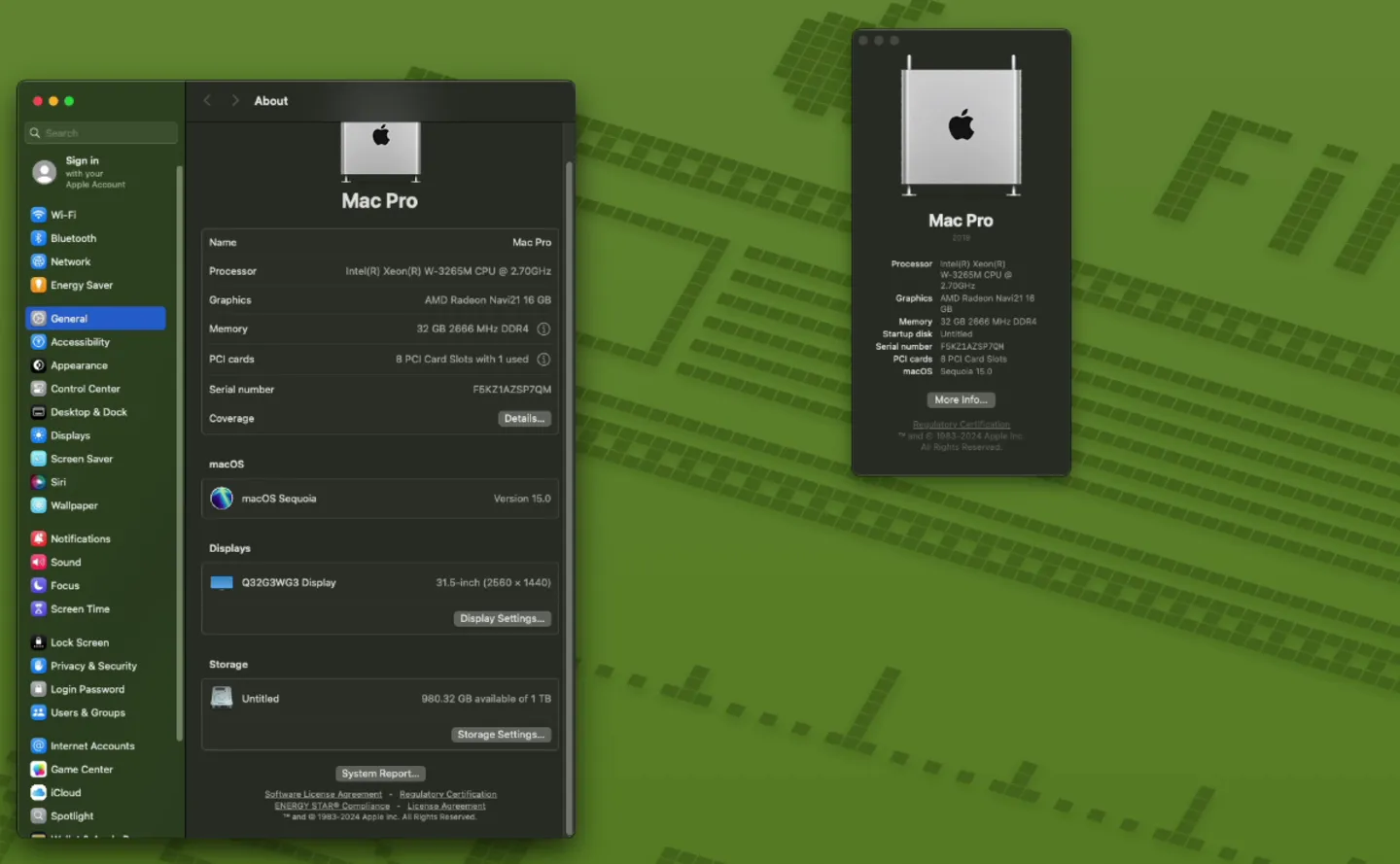Screen dimensions: 1400x864
Task: Open Storage Settings
Action: [501, 735]
